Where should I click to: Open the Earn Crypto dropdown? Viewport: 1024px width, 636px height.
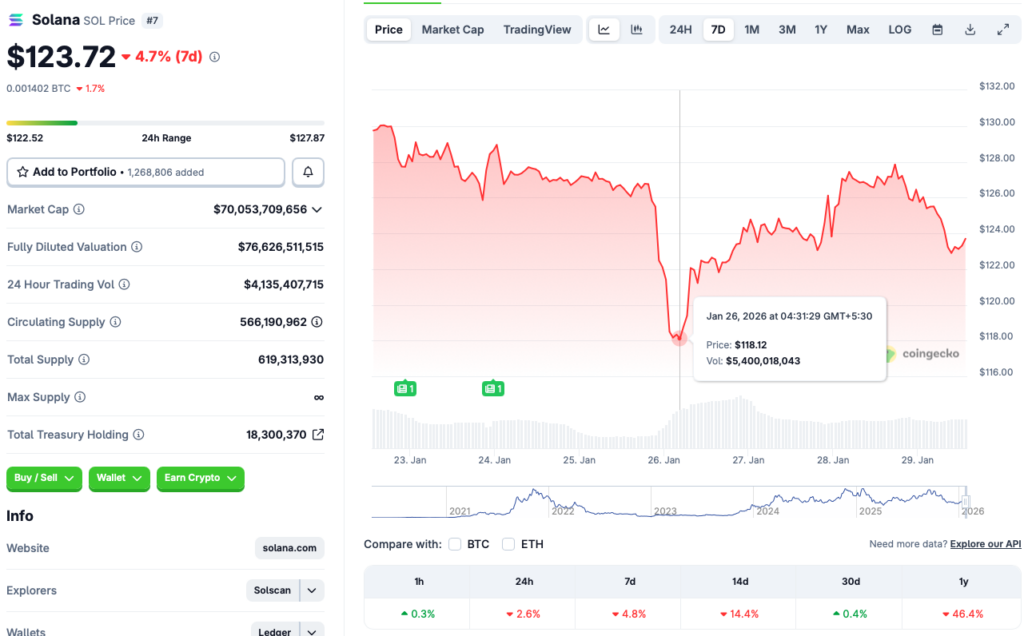(199, 479)
